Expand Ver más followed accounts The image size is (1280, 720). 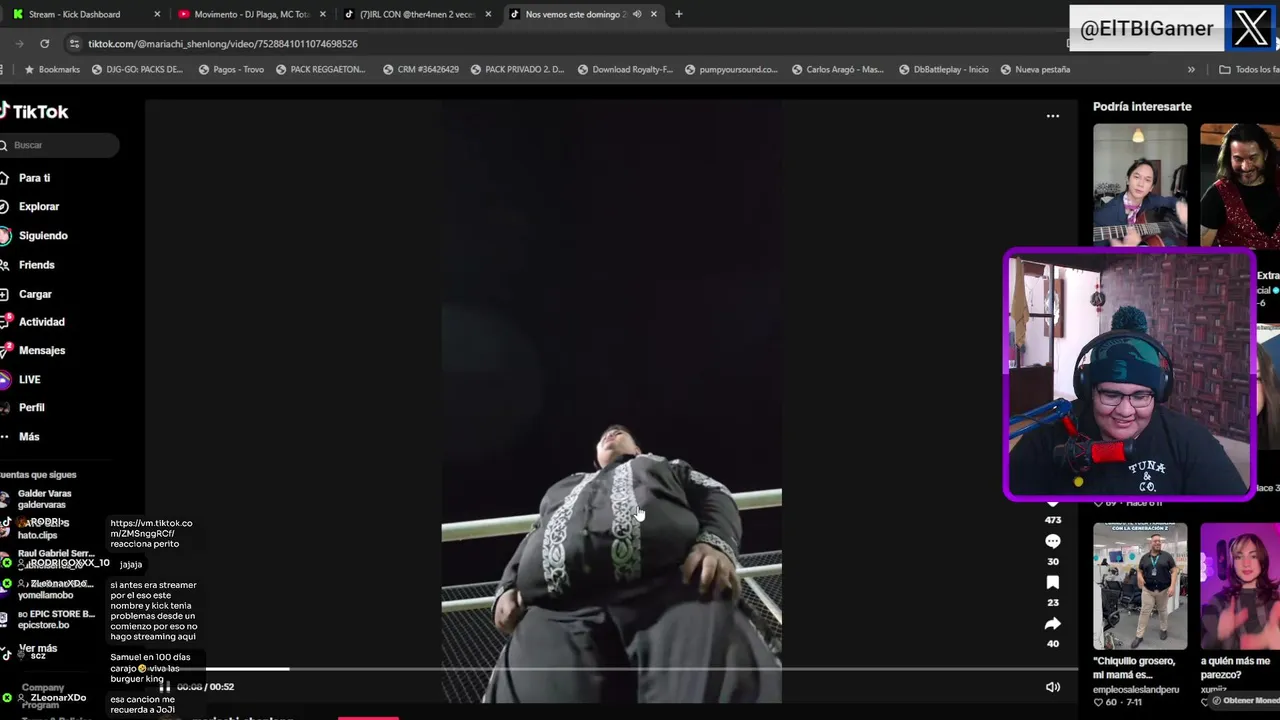pyautogui.click(x=38, y=648)
